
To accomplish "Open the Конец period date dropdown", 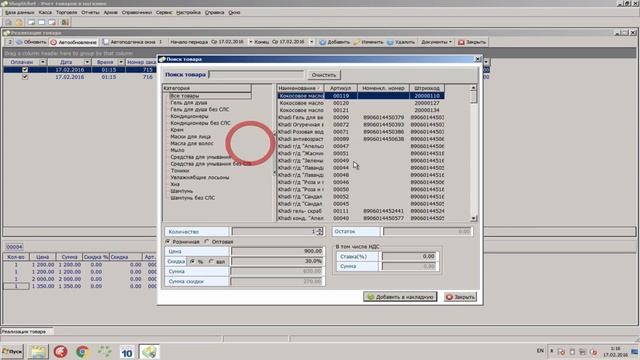I will (x=311, y=42).
